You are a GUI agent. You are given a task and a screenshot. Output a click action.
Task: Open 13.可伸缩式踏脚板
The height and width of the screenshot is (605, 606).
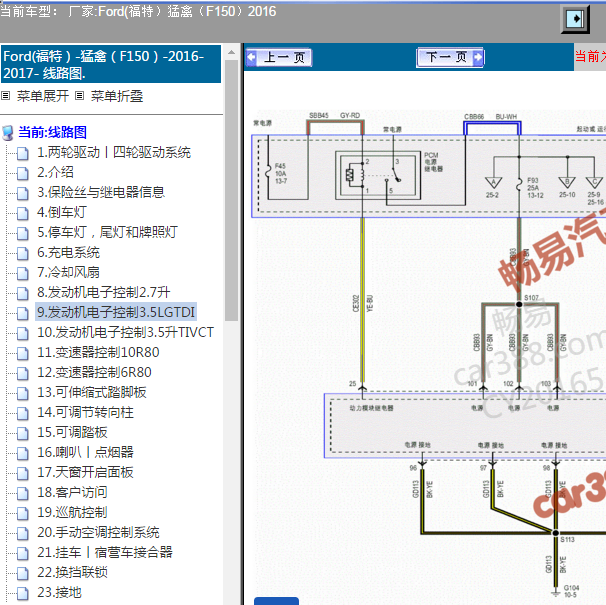coord(92,392)
